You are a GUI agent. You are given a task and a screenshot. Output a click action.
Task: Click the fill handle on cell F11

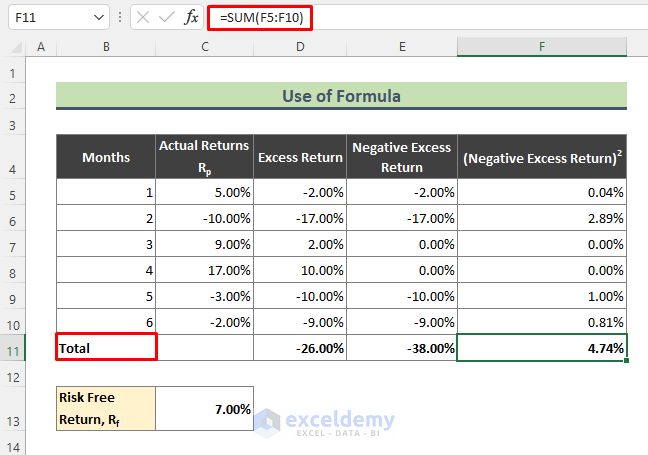pos(627,360)
